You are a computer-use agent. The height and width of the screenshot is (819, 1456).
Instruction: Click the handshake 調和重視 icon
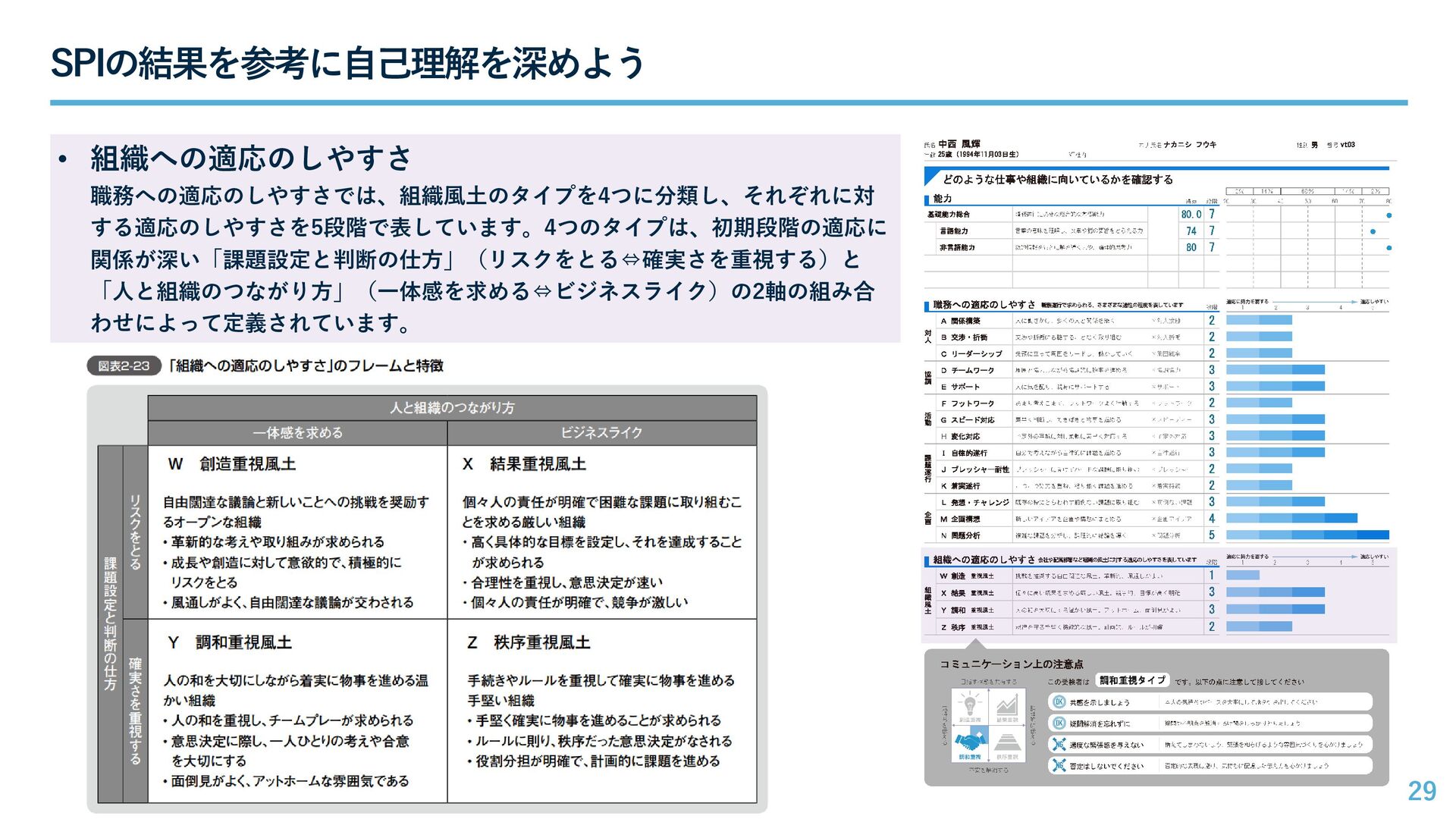(x=970, y=743)
